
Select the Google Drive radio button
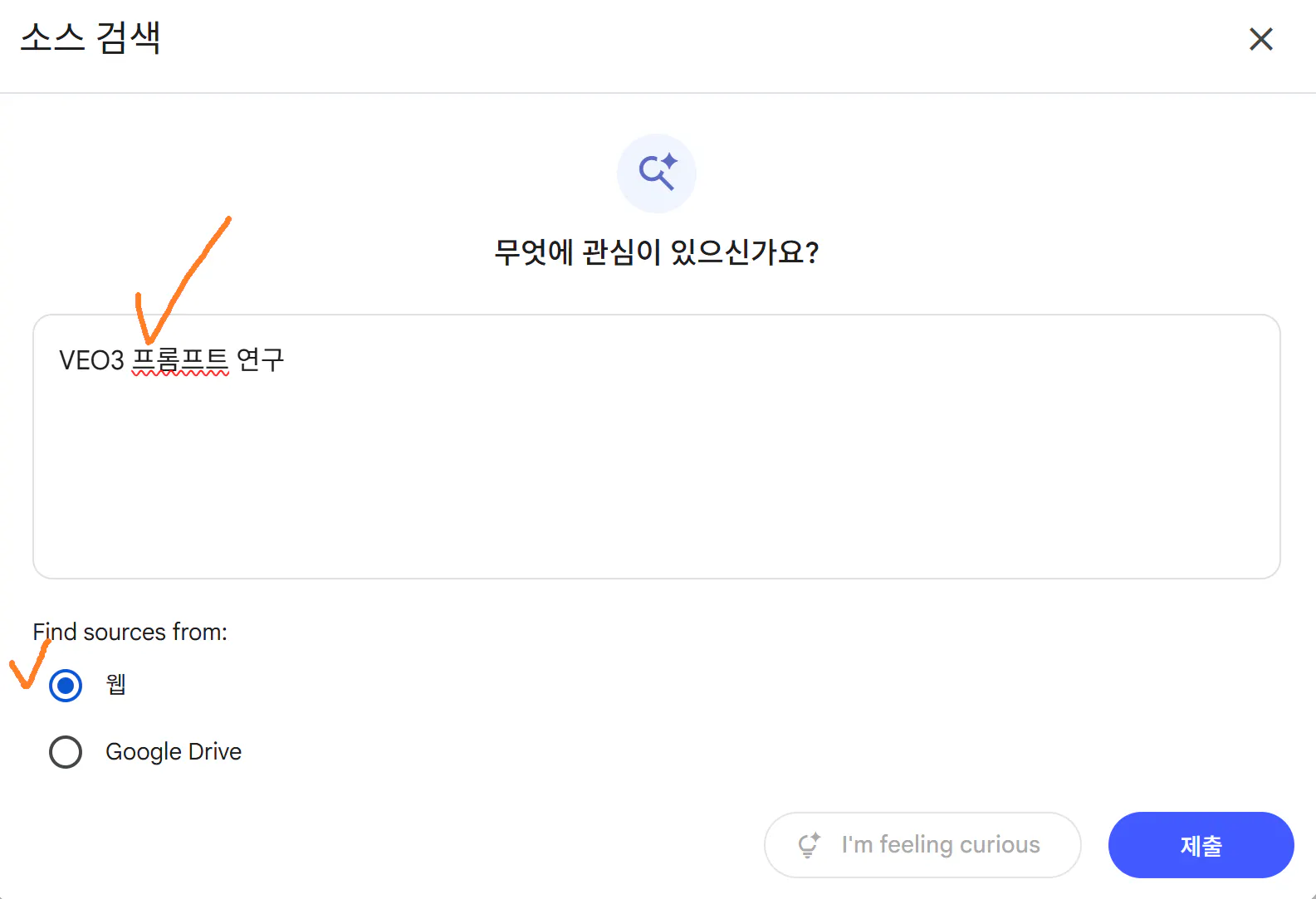(66, 752)
